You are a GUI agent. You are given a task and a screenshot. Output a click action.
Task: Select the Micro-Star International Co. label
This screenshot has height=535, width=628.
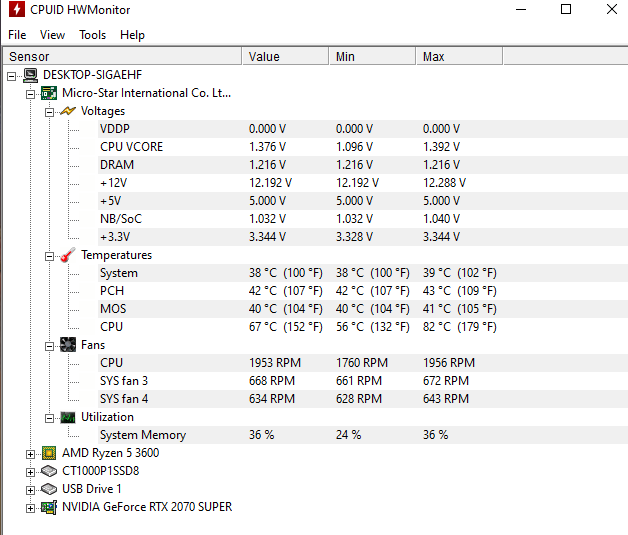click(x=147, y=93)
